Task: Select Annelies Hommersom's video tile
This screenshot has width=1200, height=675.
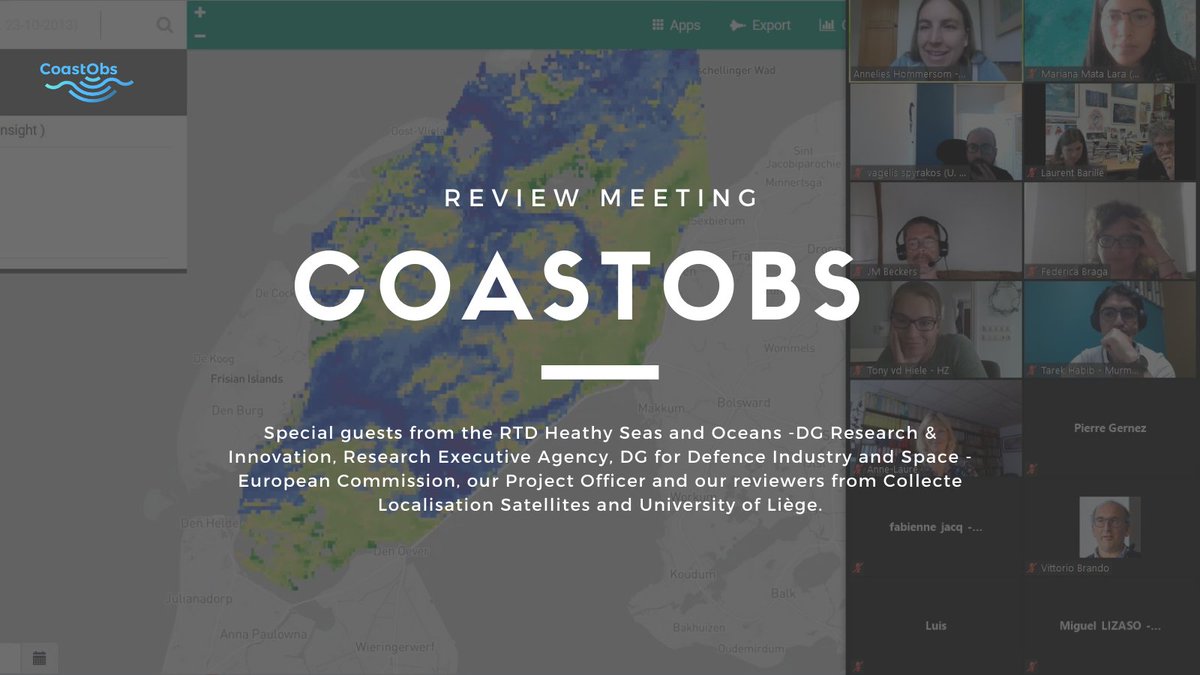Action: (x=936, y=40)
